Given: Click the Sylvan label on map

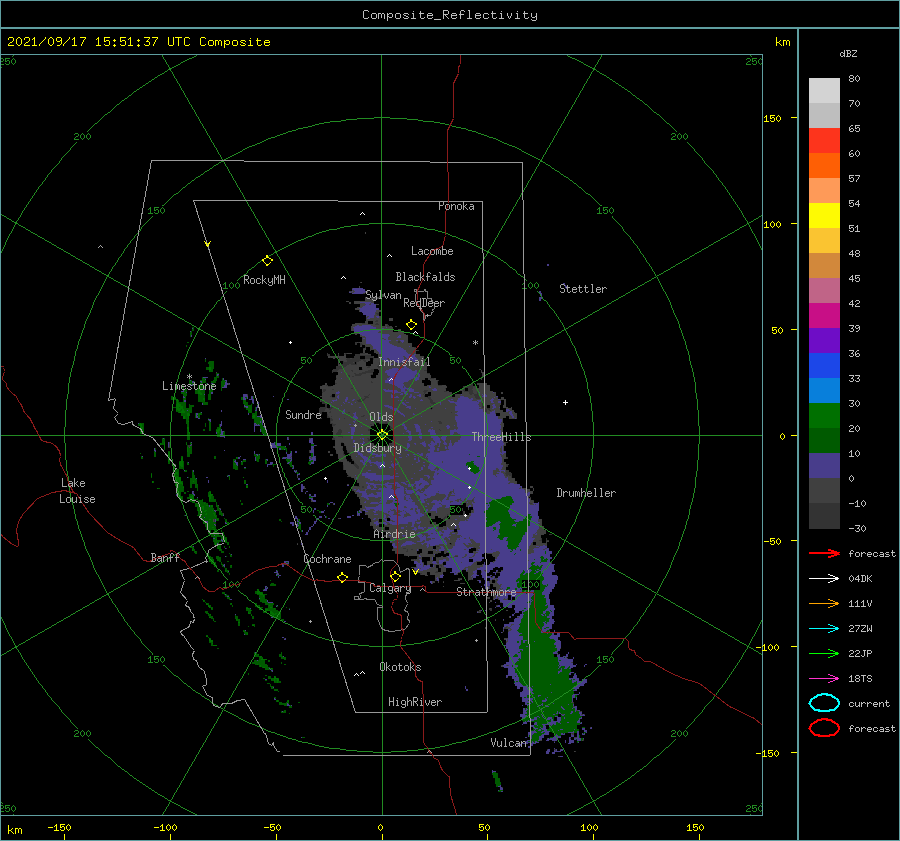Looking at the screenshot, I should (x=383, y=295).
